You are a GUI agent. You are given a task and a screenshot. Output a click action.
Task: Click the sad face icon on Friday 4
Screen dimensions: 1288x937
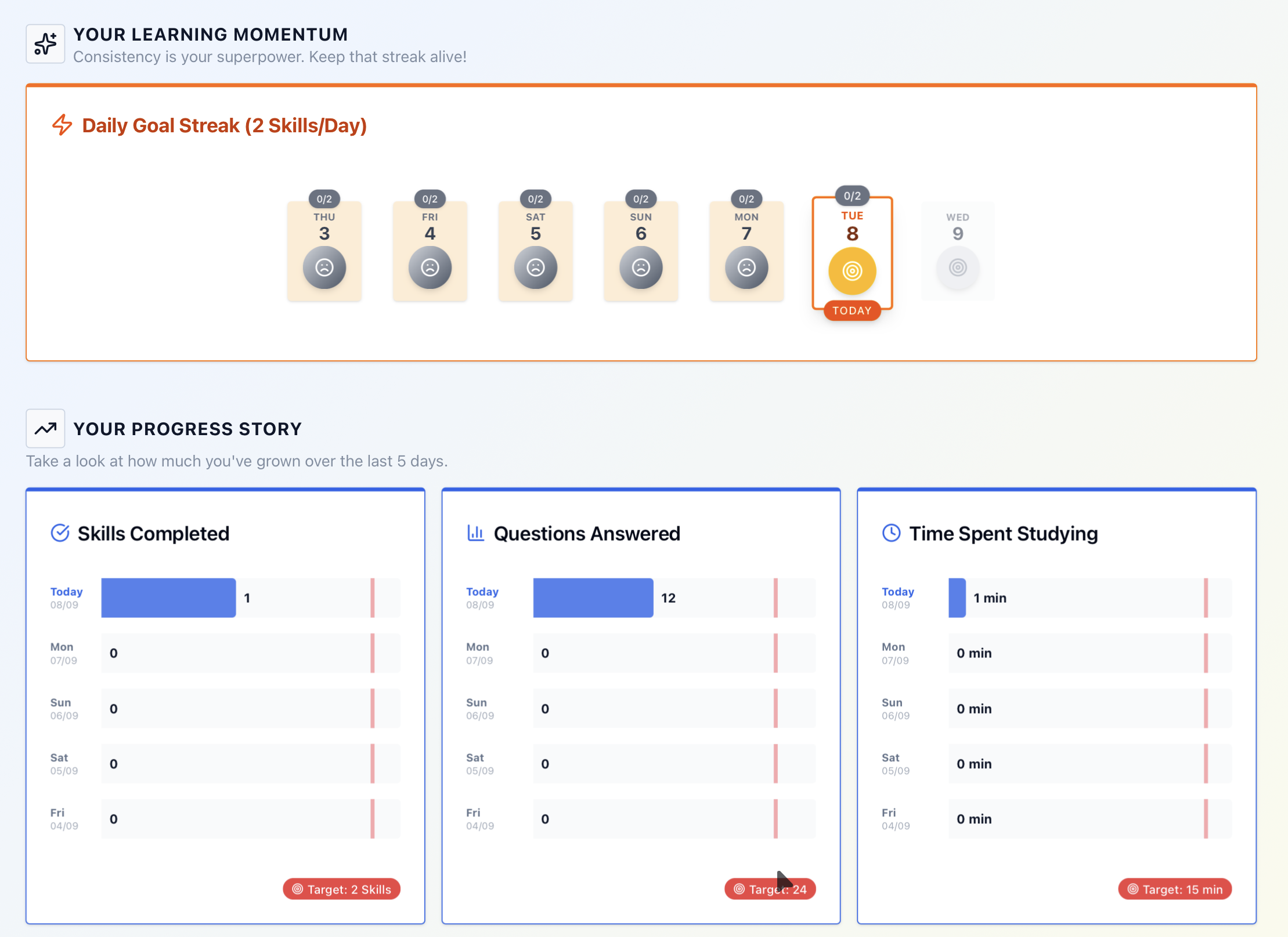pos(430,267)
